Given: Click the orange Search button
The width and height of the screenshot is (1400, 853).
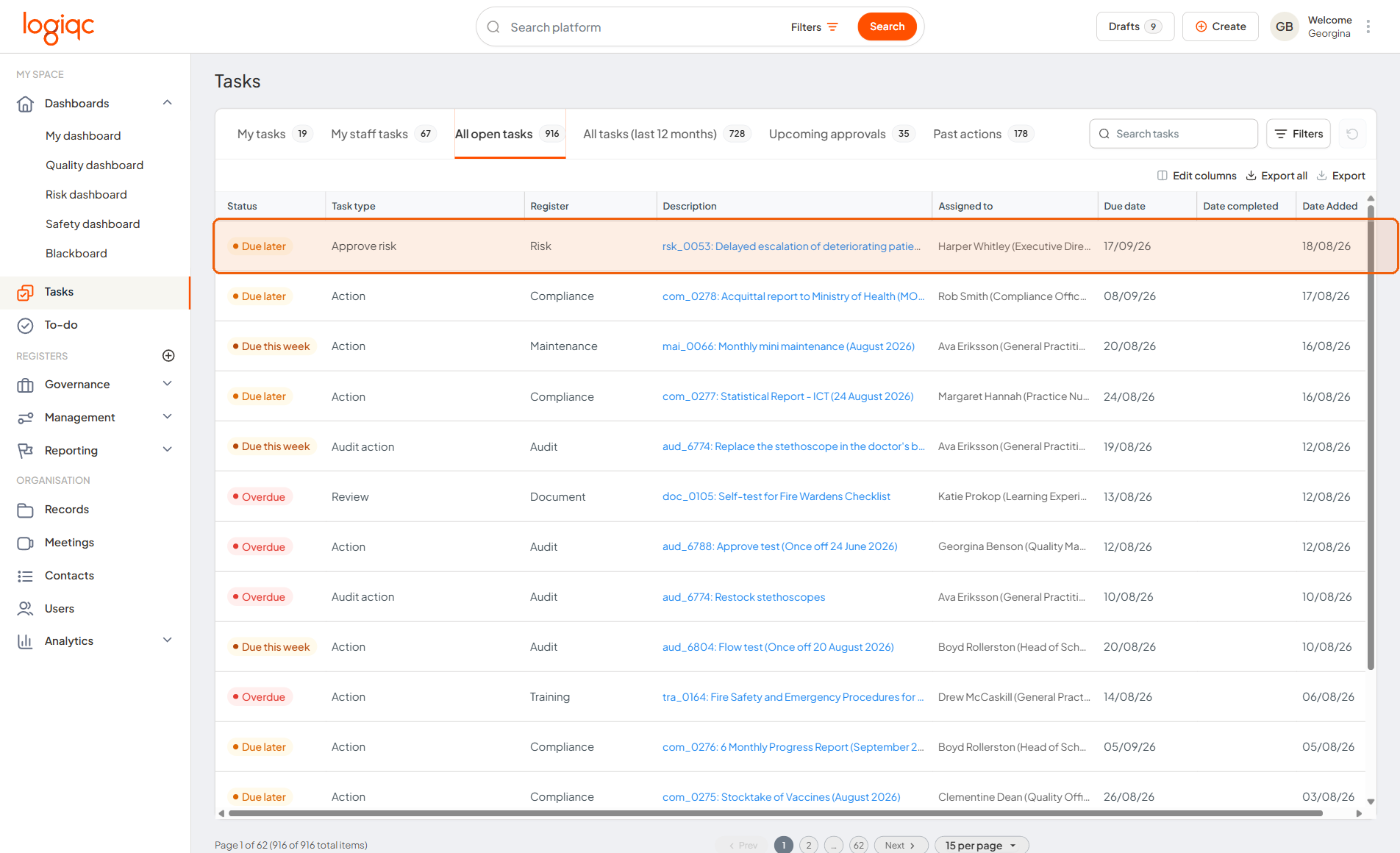Looking at the screenshot, I should (887, 26).
